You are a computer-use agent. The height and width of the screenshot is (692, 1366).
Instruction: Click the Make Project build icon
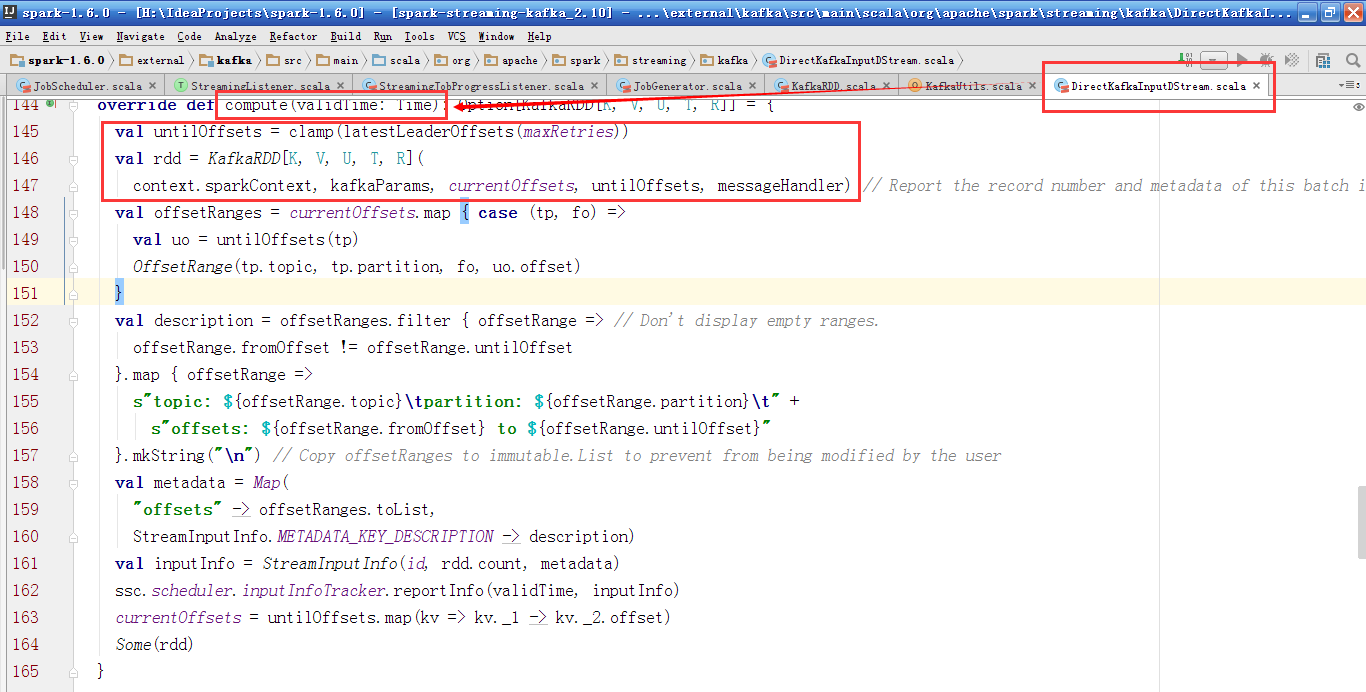tap(1186, 60)
